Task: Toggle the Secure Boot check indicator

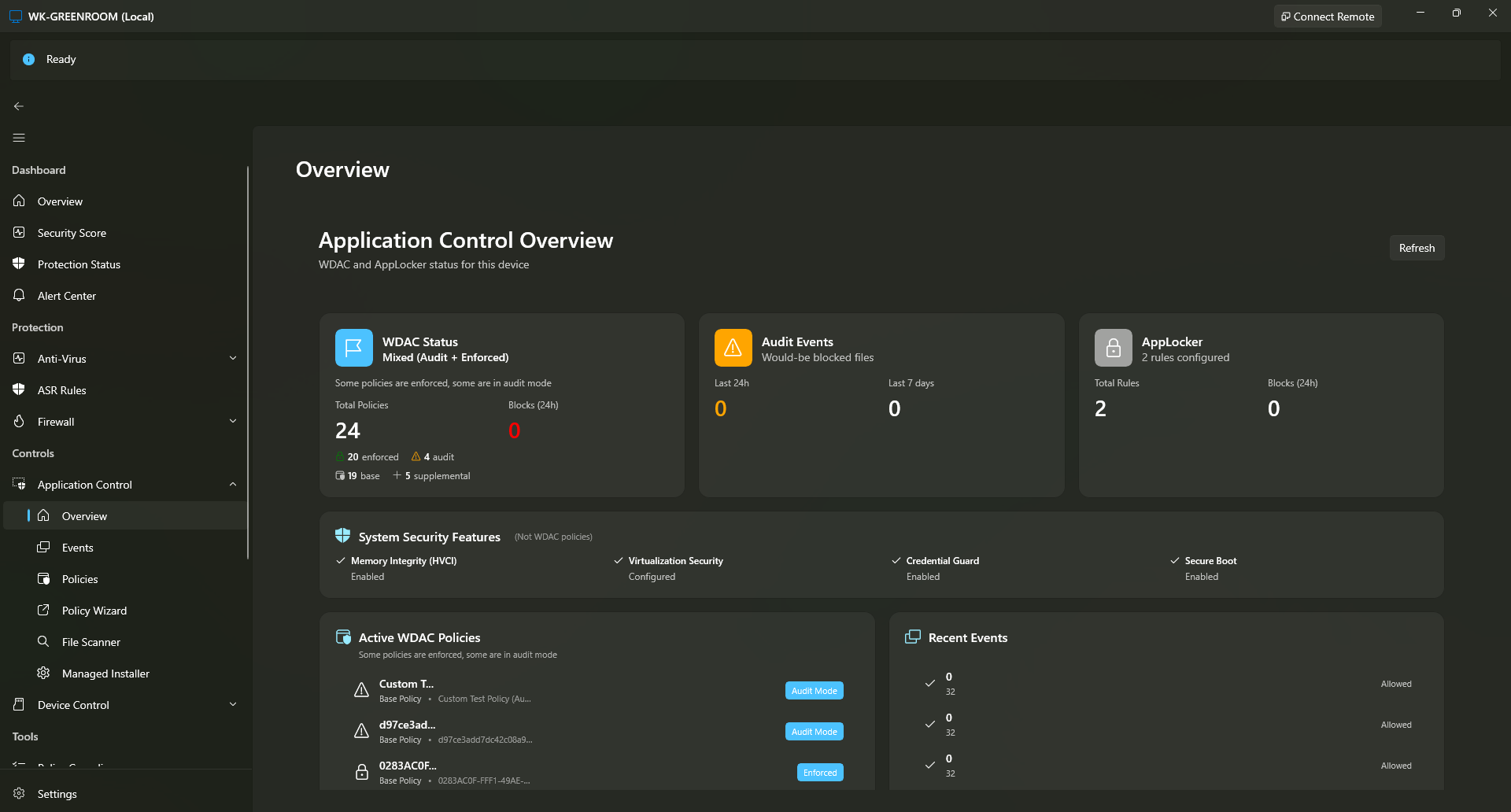Action: [1173, 560]
